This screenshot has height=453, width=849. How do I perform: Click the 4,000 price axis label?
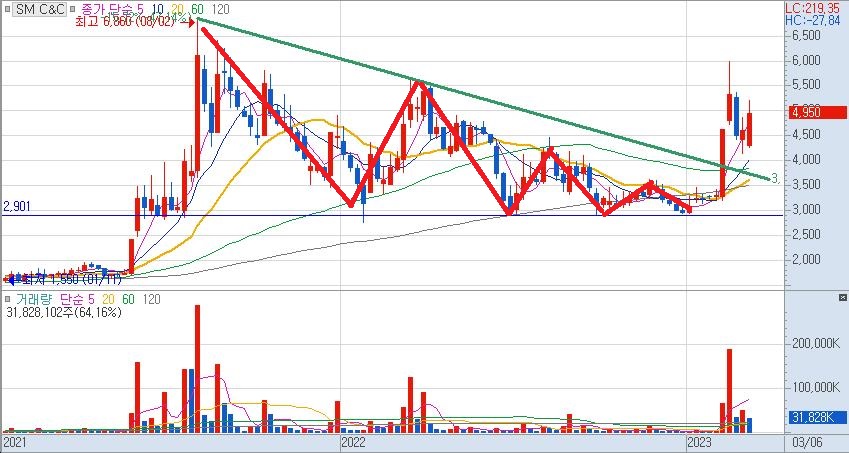point(805,160)
